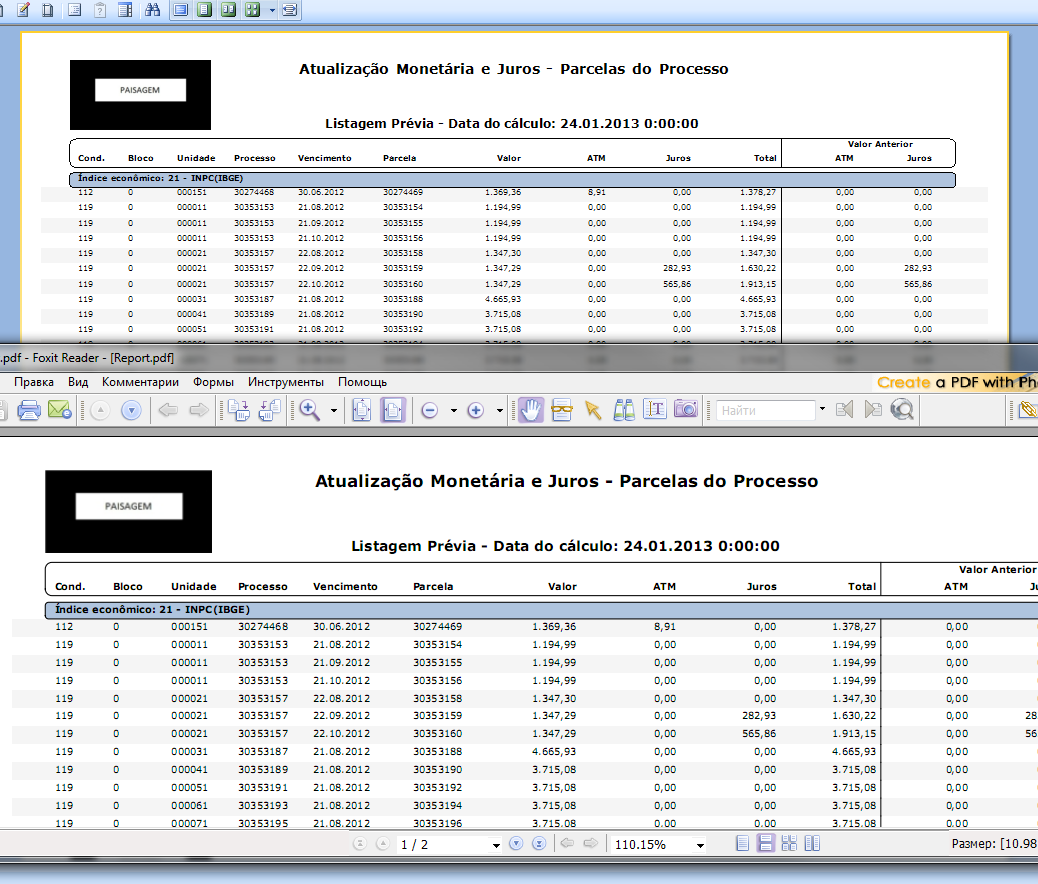Open the zoom tool dropdown arrow
1038x884 pixels.
334,411
